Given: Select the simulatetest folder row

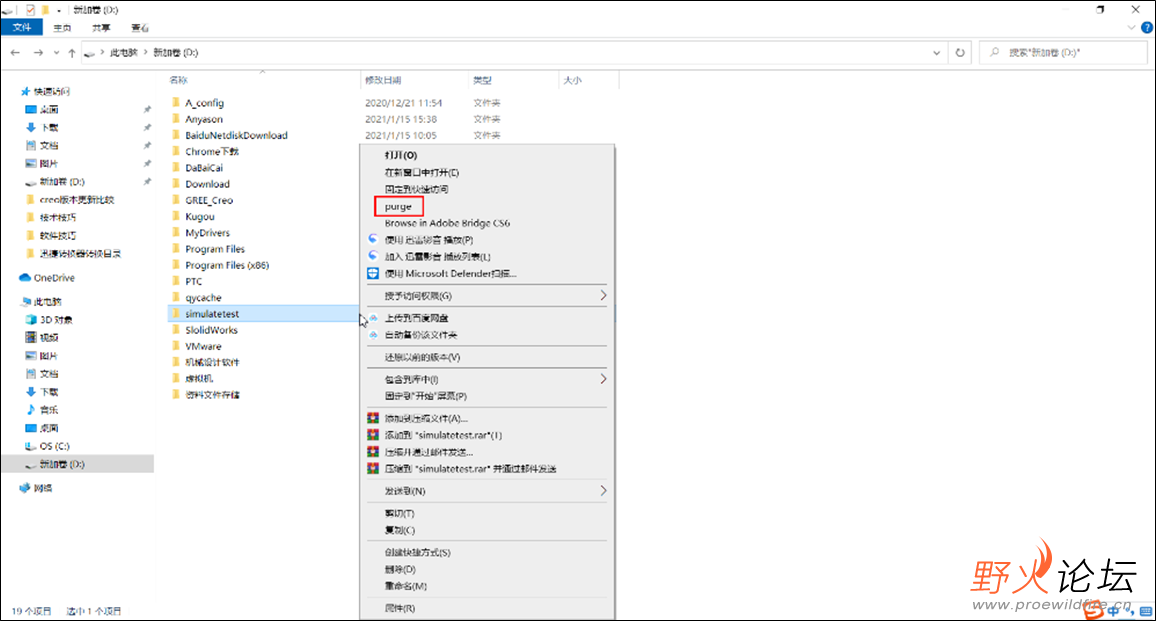Looking at the screenshot, I should coord(263,314).
